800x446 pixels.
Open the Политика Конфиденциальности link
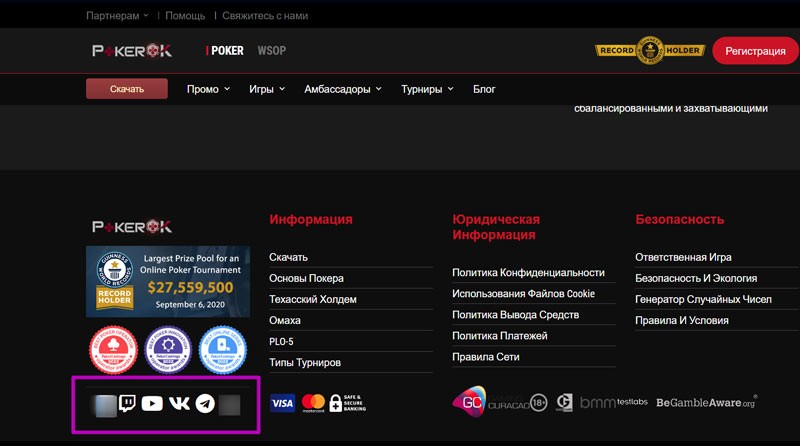[x=528, y=272]
